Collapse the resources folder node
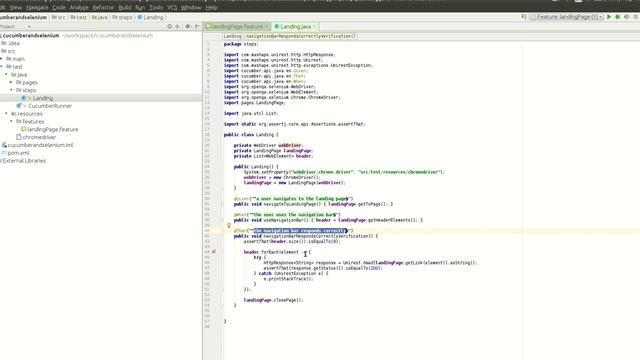The image size is (640, 360). point(7,113)
